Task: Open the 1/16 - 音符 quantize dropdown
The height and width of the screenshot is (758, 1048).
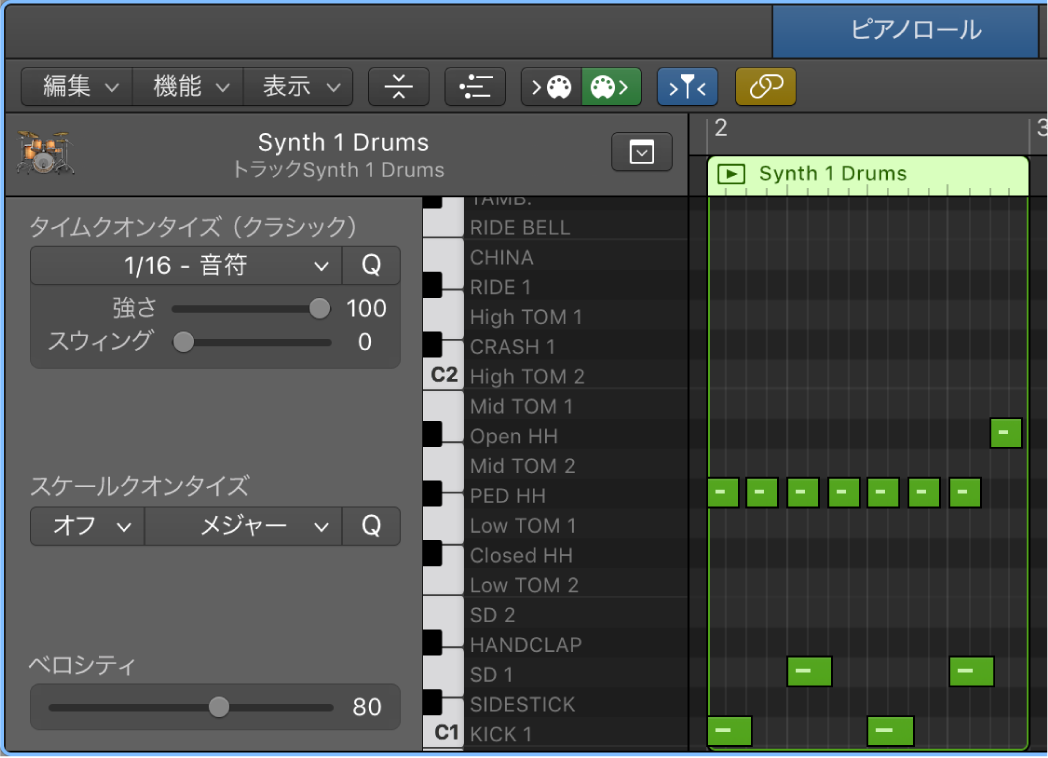Action: tap(185, 265)
